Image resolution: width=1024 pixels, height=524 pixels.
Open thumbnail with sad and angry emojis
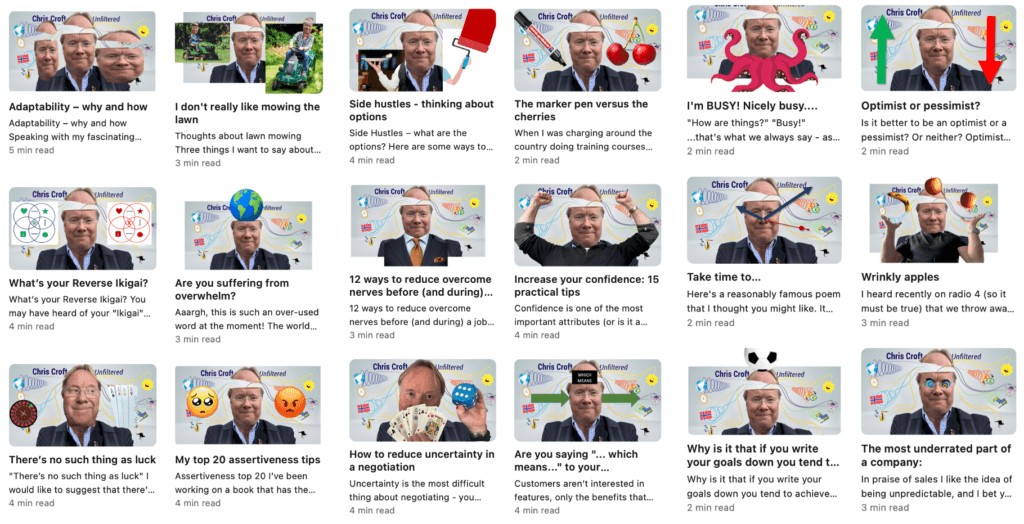(248, 406)
